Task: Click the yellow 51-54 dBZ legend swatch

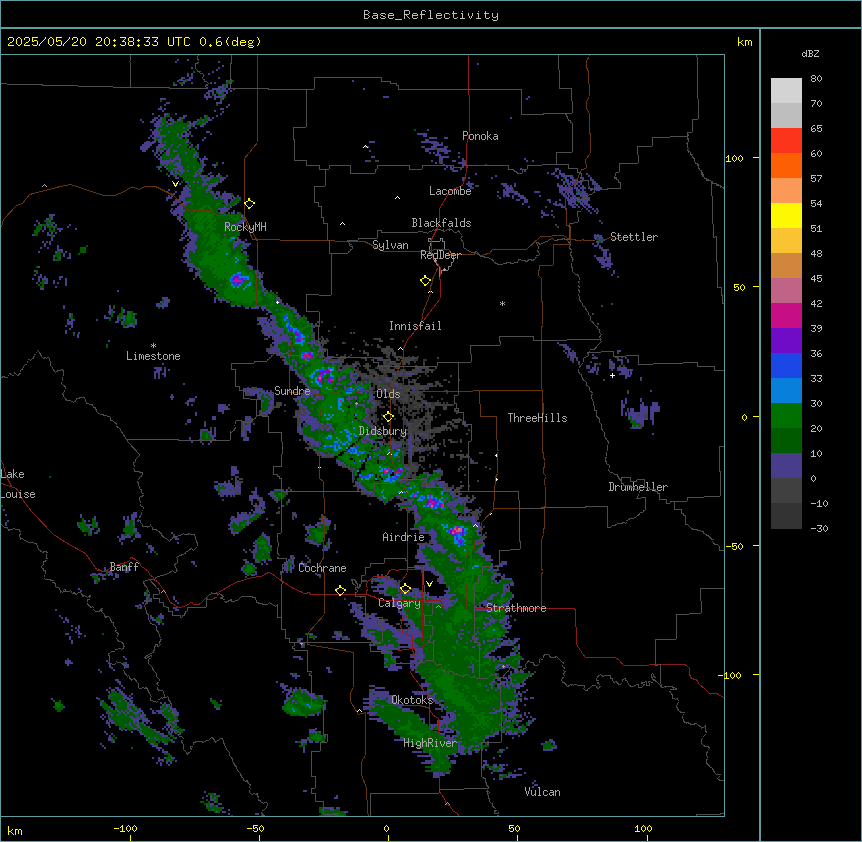Action: click(786, 215)
